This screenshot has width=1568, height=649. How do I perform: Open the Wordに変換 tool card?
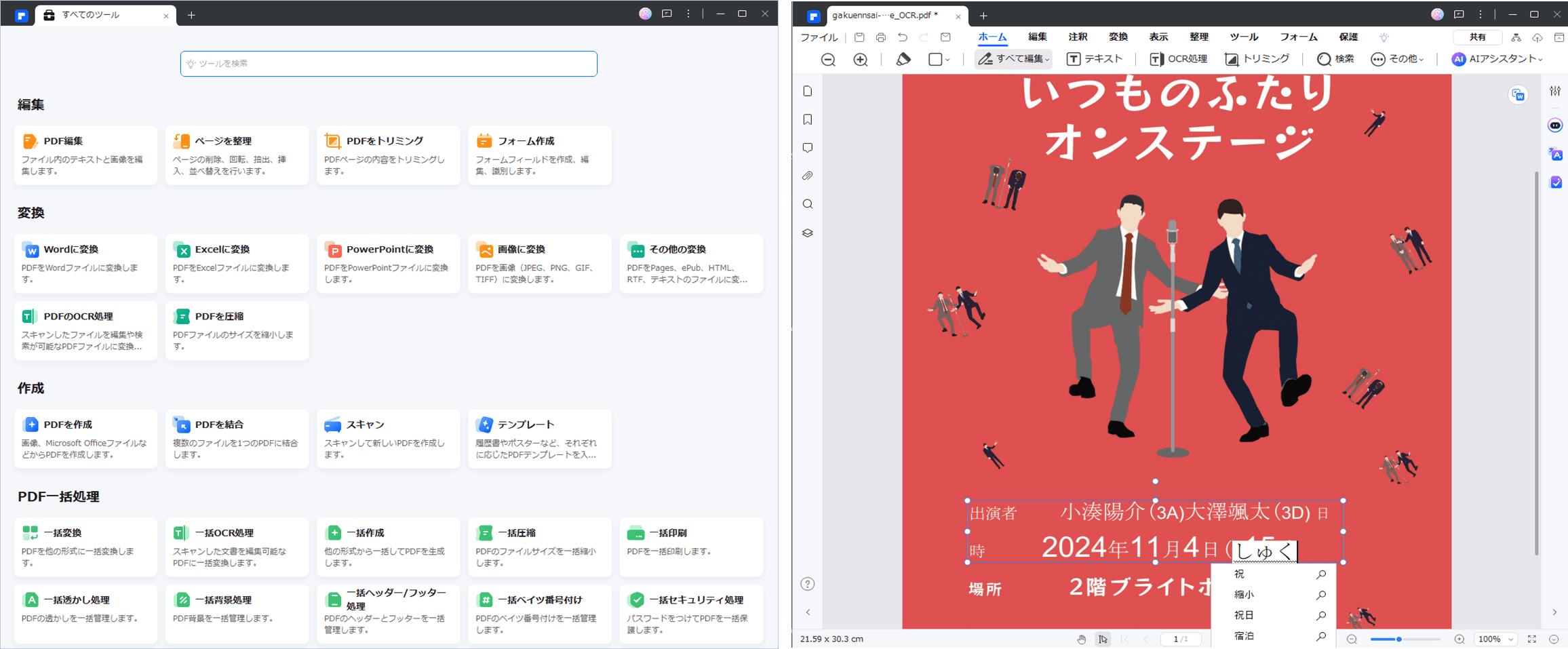pyautogui.click(x=85, y=264)
